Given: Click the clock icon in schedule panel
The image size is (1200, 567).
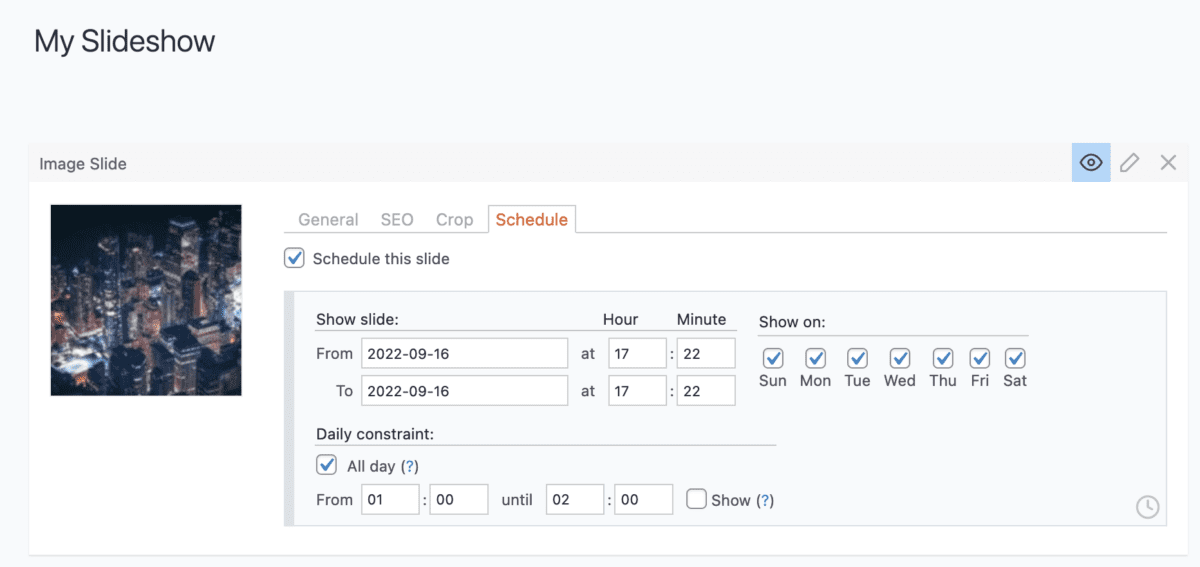Looking at the screenshot, I should (1147, 508).
